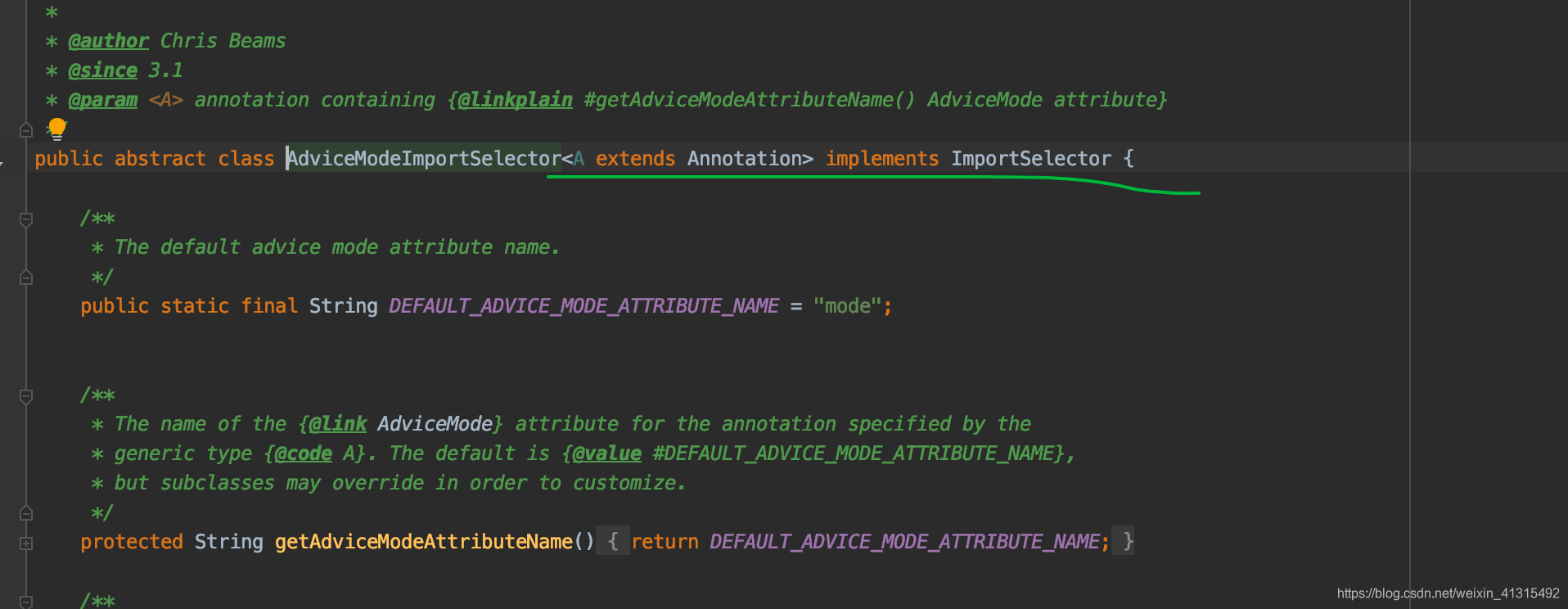Click the folded method's opening brace placeholder

(x=613, y=542)
